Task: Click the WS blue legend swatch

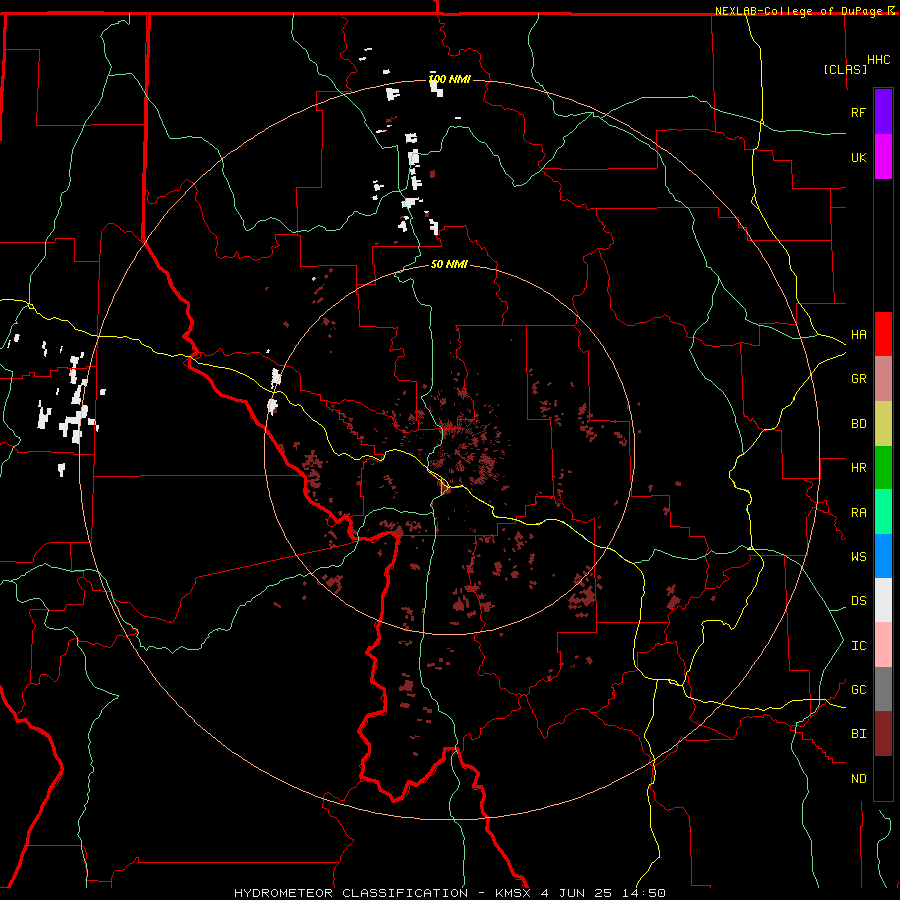Action: coord(883,556)
